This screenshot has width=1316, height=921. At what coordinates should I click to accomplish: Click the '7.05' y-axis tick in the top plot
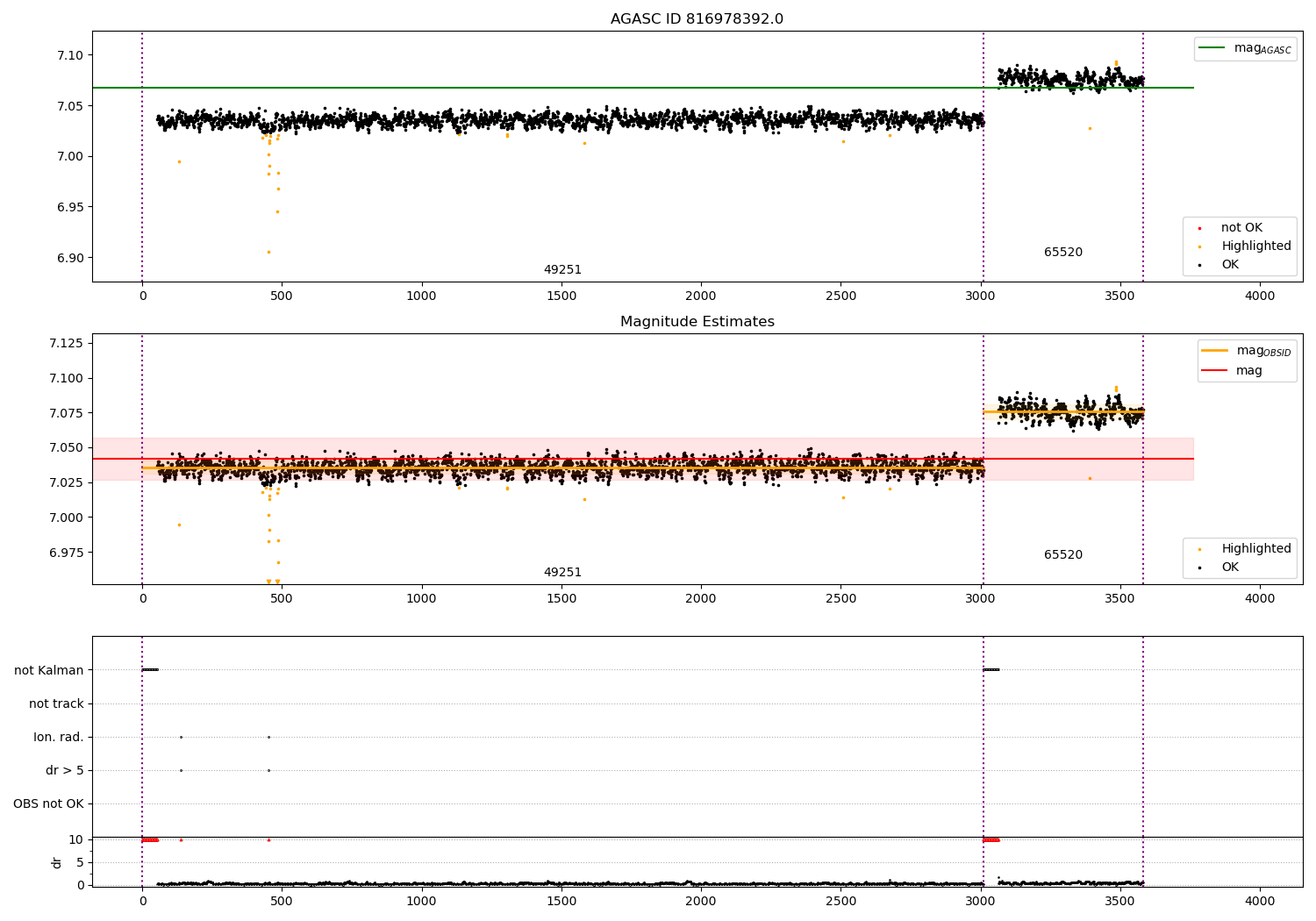pyautogui.click(x=69, y=106)
